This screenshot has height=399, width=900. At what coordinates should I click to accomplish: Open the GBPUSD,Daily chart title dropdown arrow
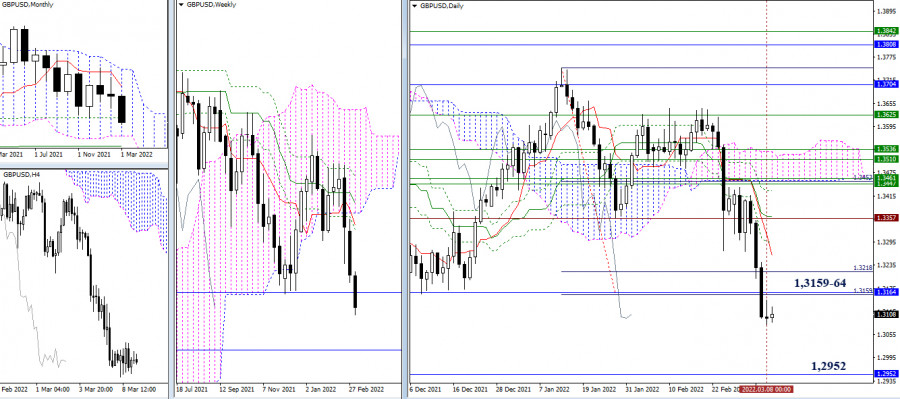tap(416, 6)
